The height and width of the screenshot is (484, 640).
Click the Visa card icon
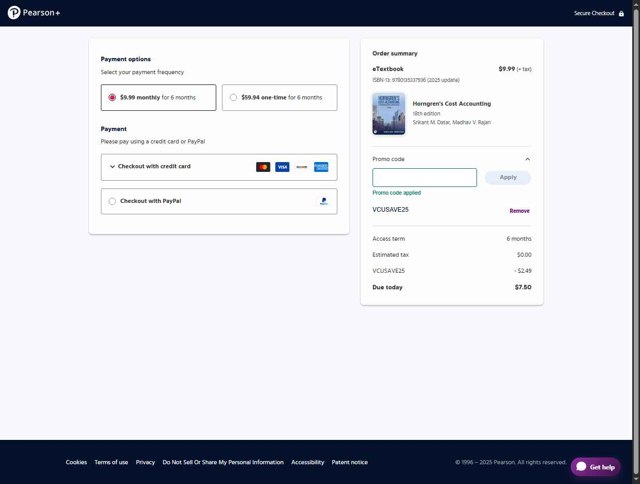[x=282, y=167]
